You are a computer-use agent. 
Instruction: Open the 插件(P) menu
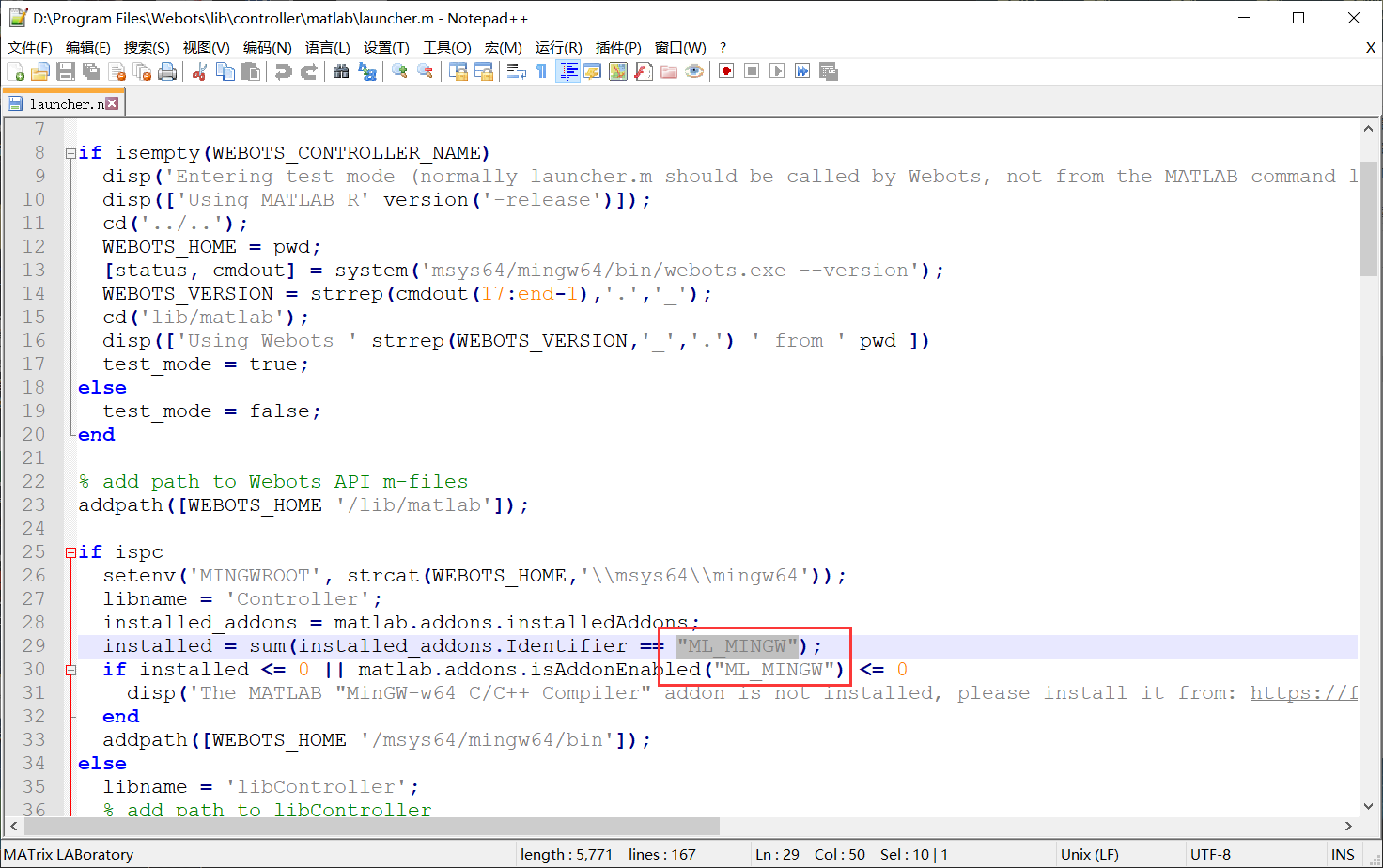coord(617,47)
